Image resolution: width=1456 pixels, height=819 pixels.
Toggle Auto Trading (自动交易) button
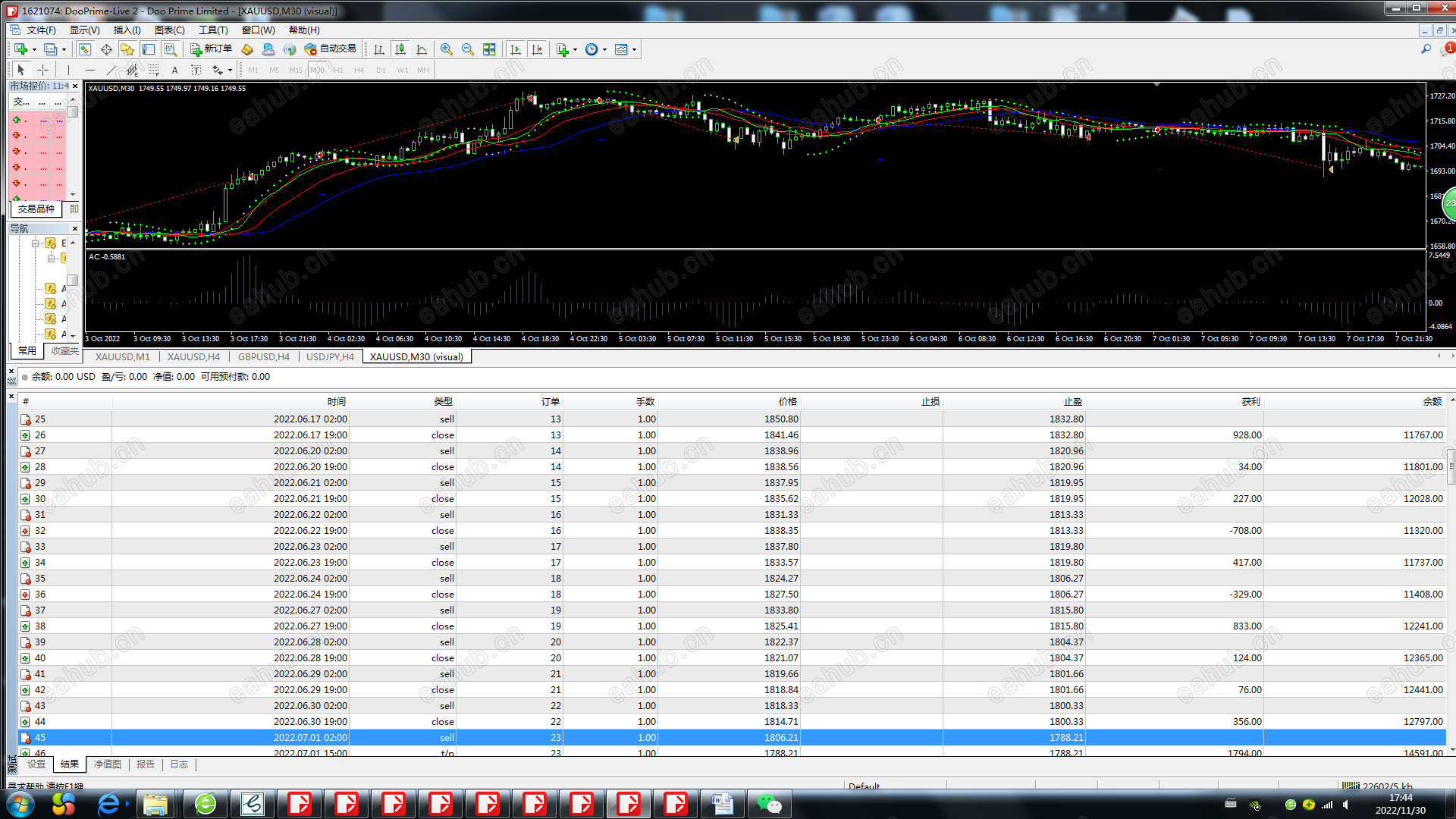click(x=330, y=49)
